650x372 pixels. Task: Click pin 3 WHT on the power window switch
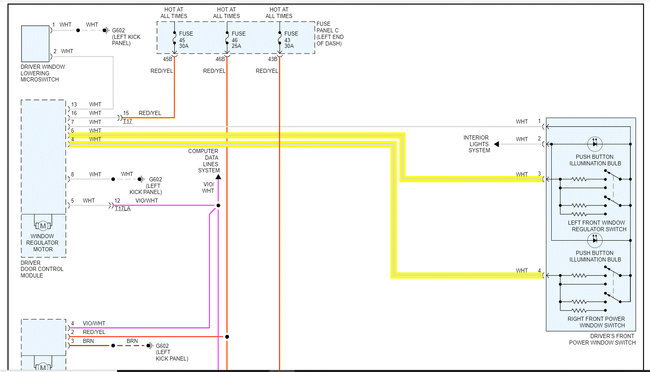(529, 174)
